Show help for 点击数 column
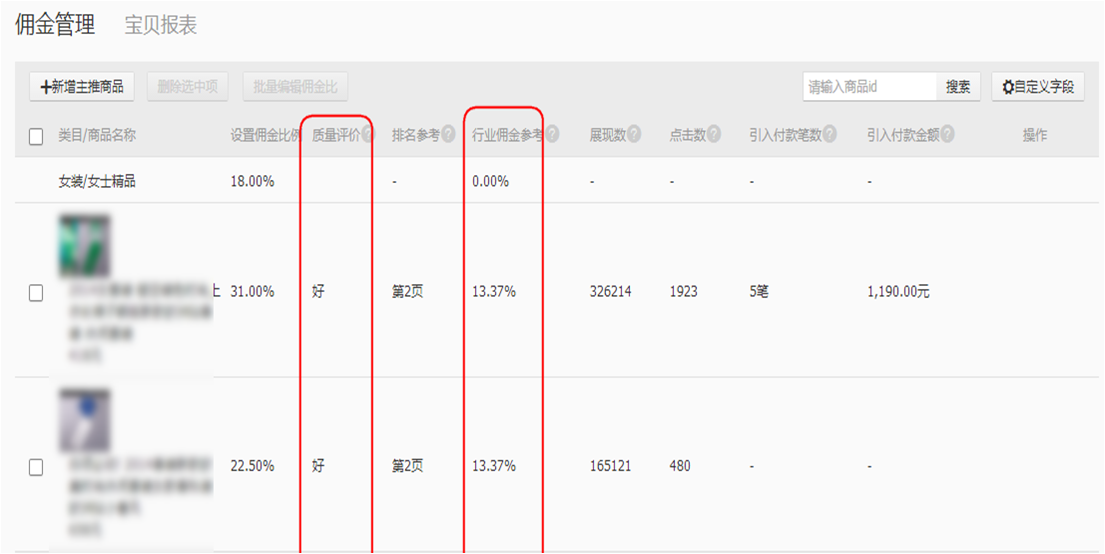 tap(714, 135)
